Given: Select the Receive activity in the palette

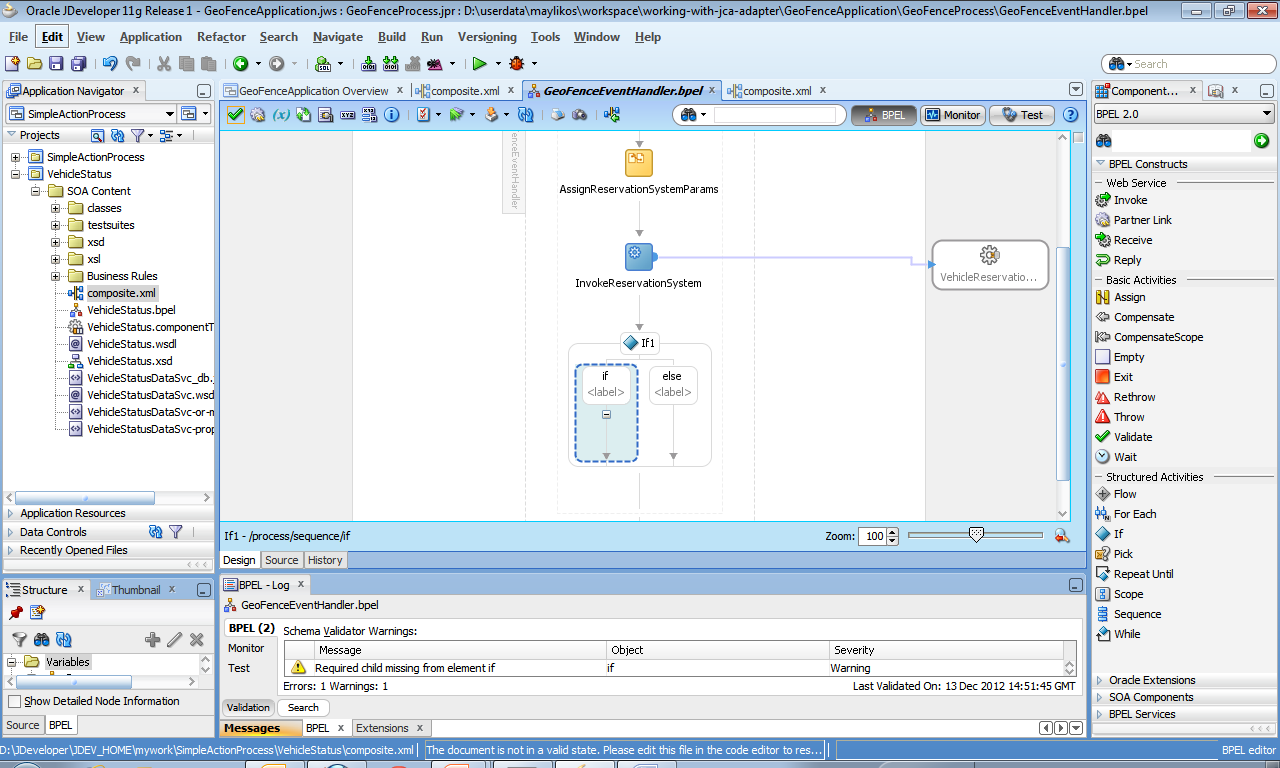Looking at the screenshot, I should click(x=1124, y=240).
